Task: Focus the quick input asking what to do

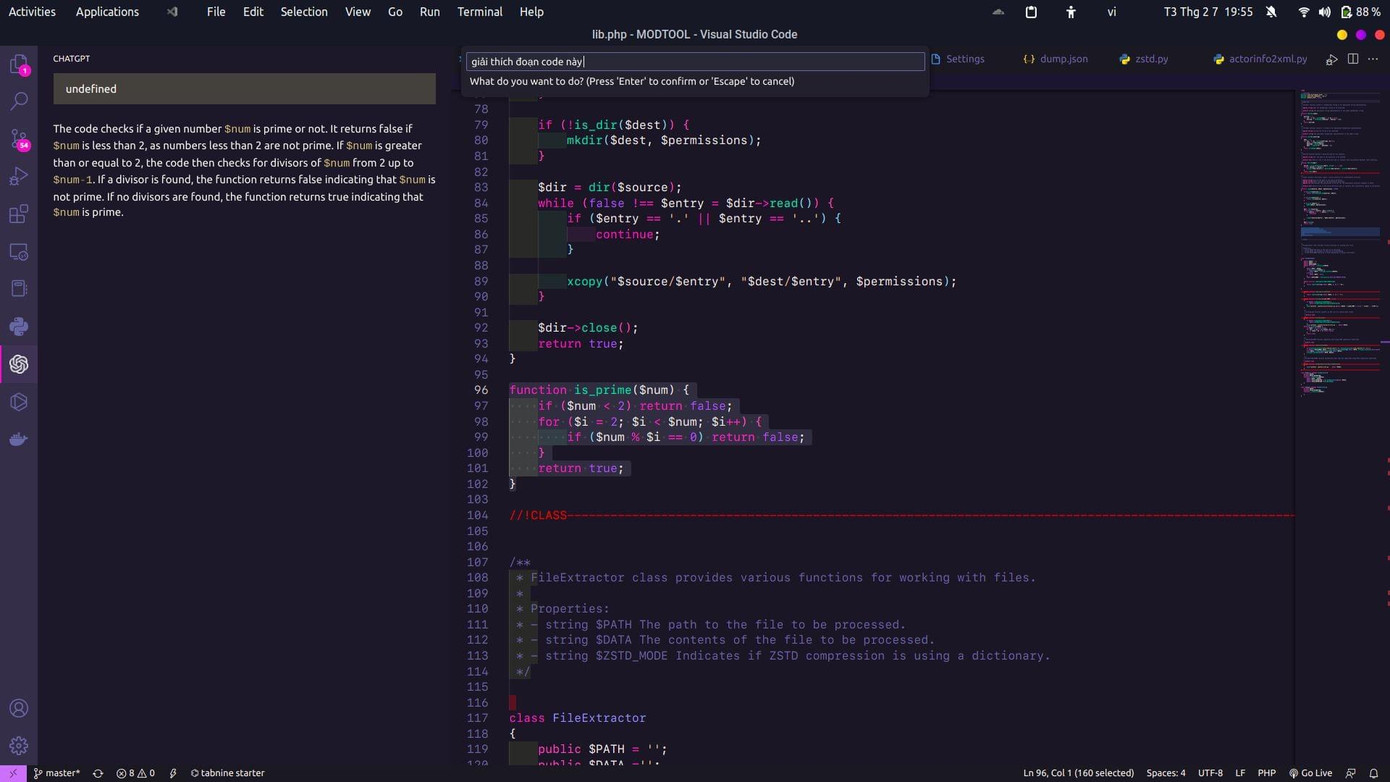Action: click(695, 61)
